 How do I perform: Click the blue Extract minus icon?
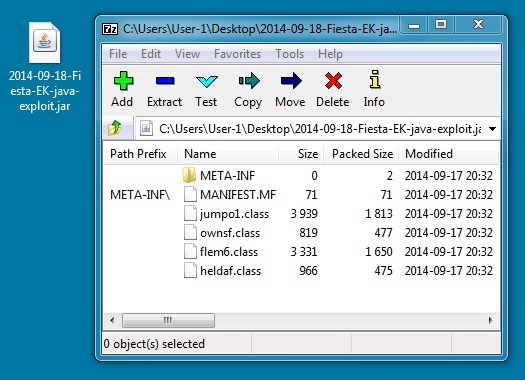click(165, 81)
